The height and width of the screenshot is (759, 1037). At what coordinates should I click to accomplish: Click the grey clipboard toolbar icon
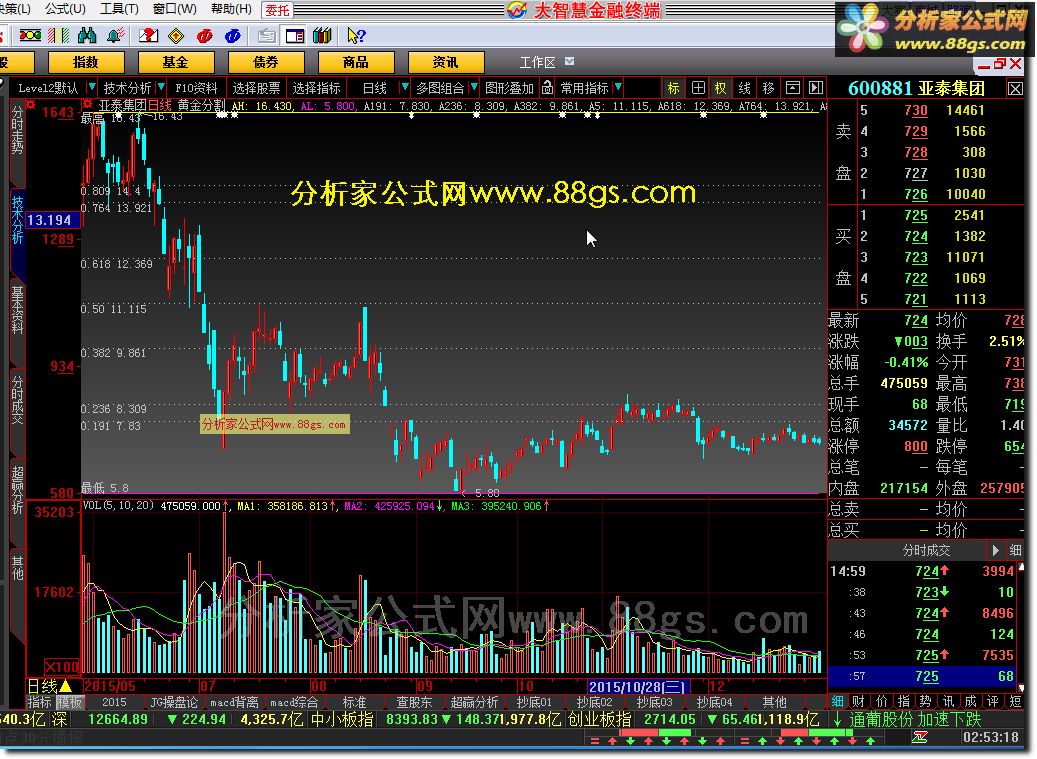267,36
